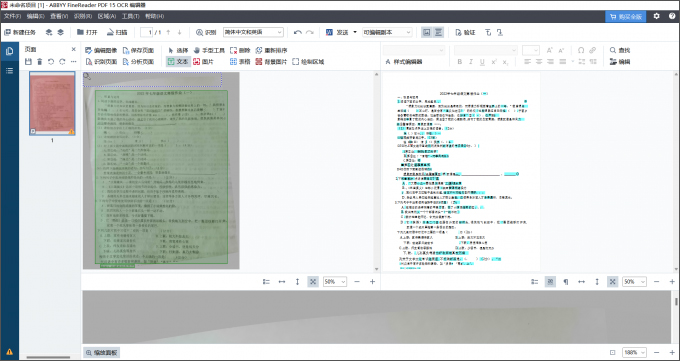Viewport: 680px width, 361px height.
Task: Delete page with Pages panel trash icon
Action: pos(39,62)
